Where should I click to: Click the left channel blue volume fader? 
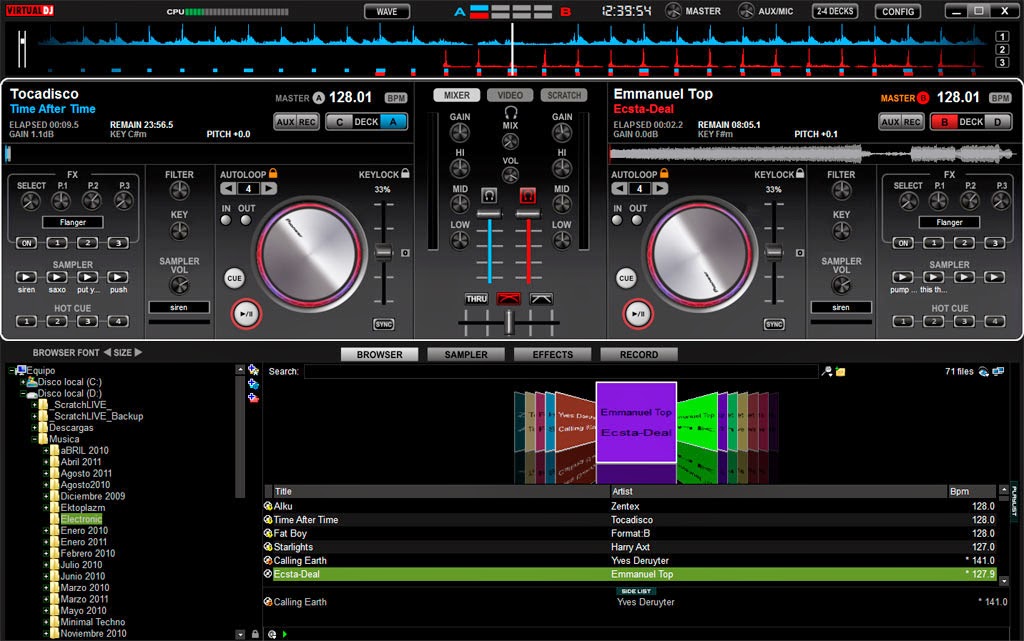(x=488, y=214)
